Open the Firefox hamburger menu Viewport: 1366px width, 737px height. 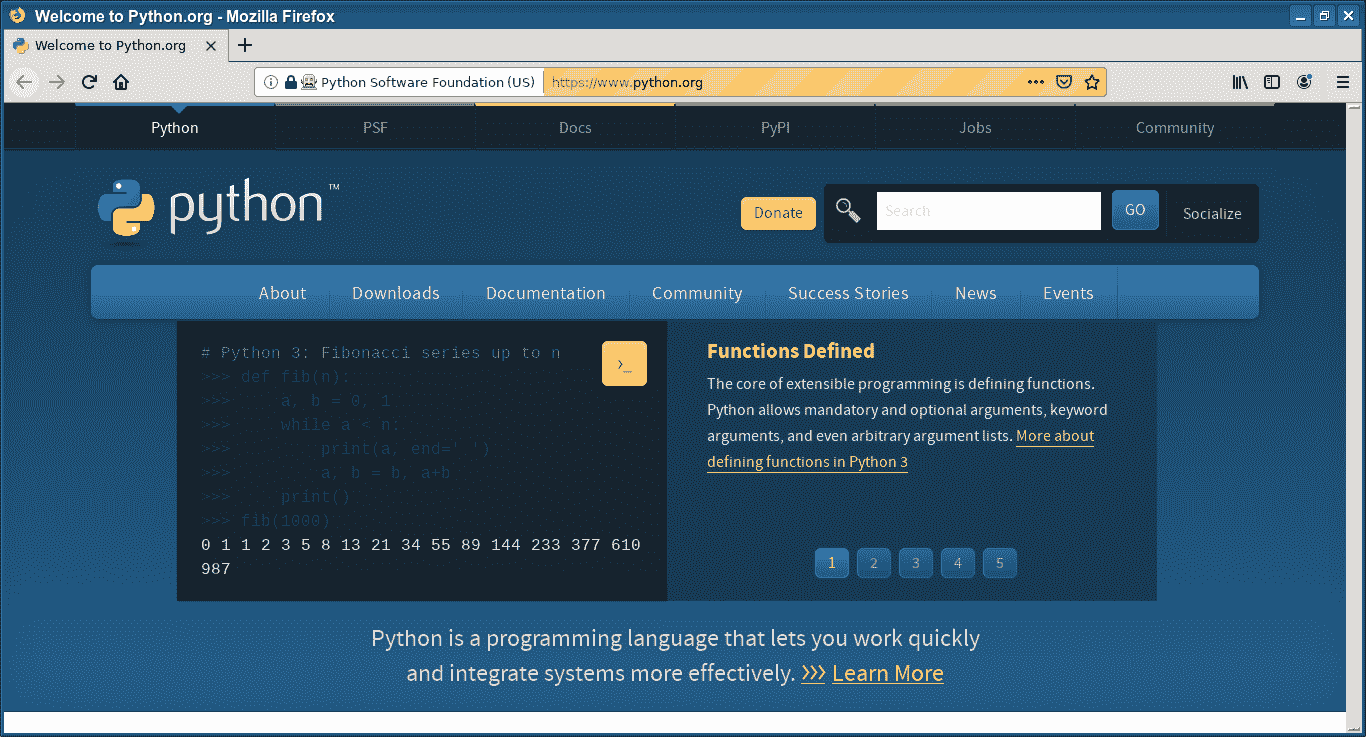(x=1343, y=82)
